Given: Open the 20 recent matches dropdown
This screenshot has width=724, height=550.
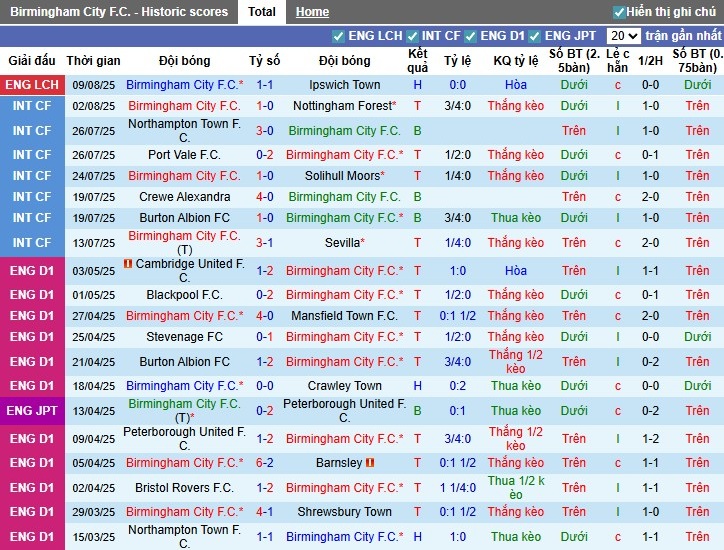Looking at the screenshot, I should [623, 36].
